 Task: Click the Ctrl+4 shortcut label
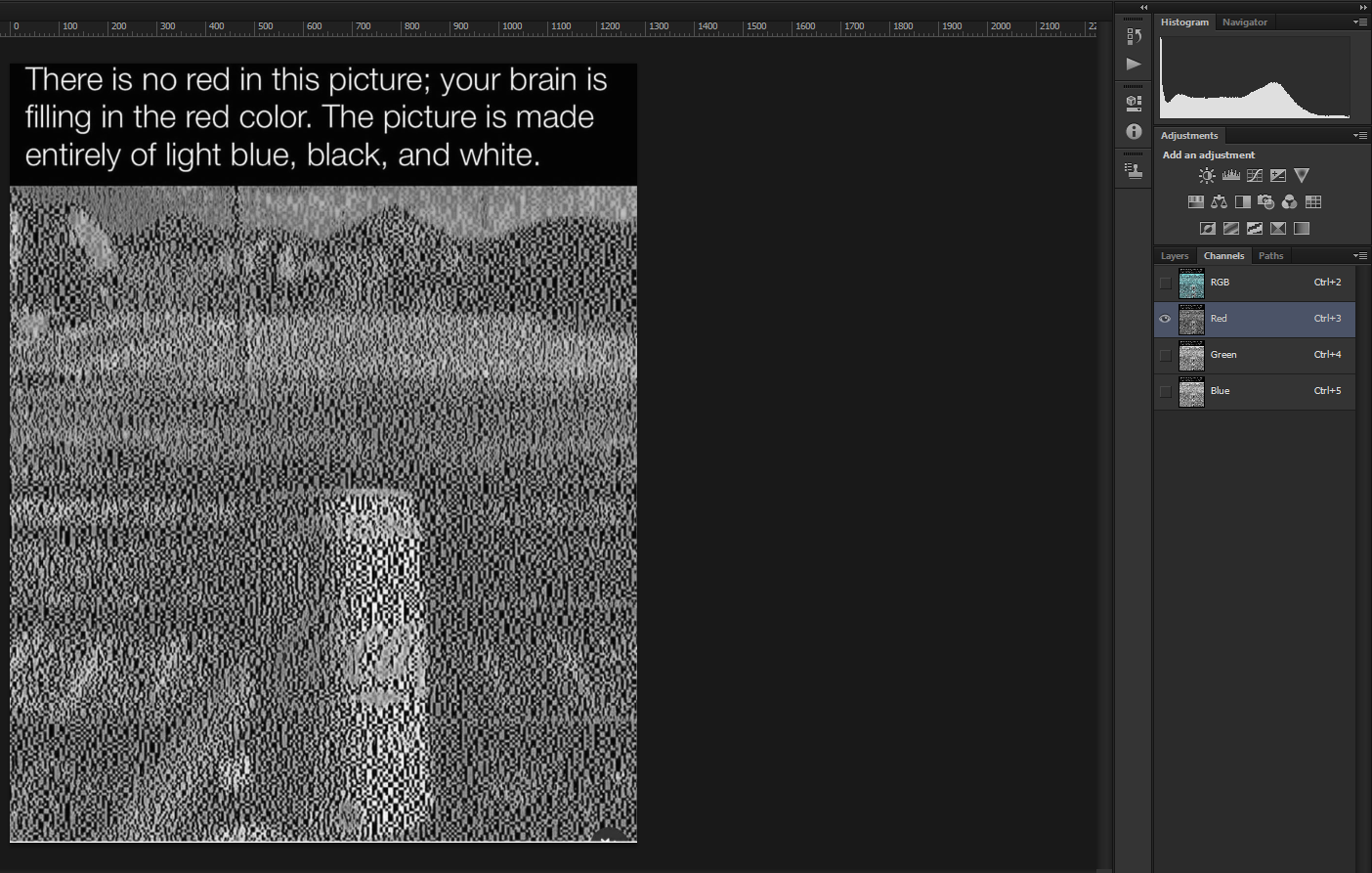click(1327, 355)
